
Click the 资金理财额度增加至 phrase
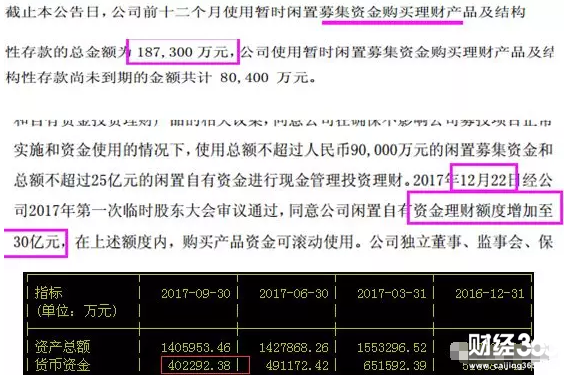[x=483, y=210]
